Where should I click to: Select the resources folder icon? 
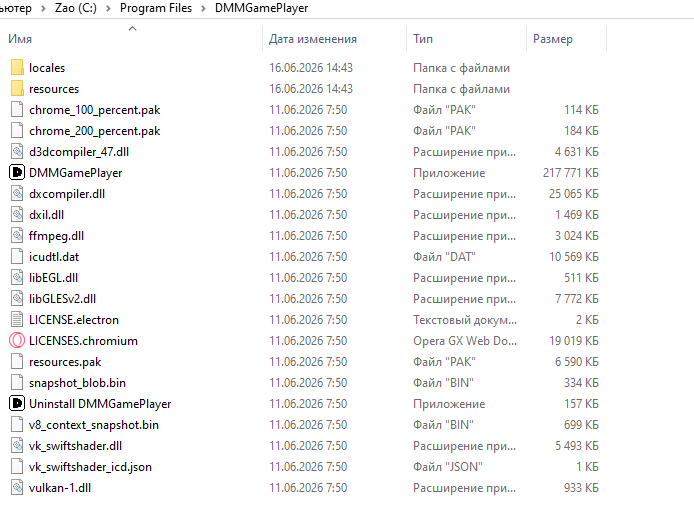17,89
